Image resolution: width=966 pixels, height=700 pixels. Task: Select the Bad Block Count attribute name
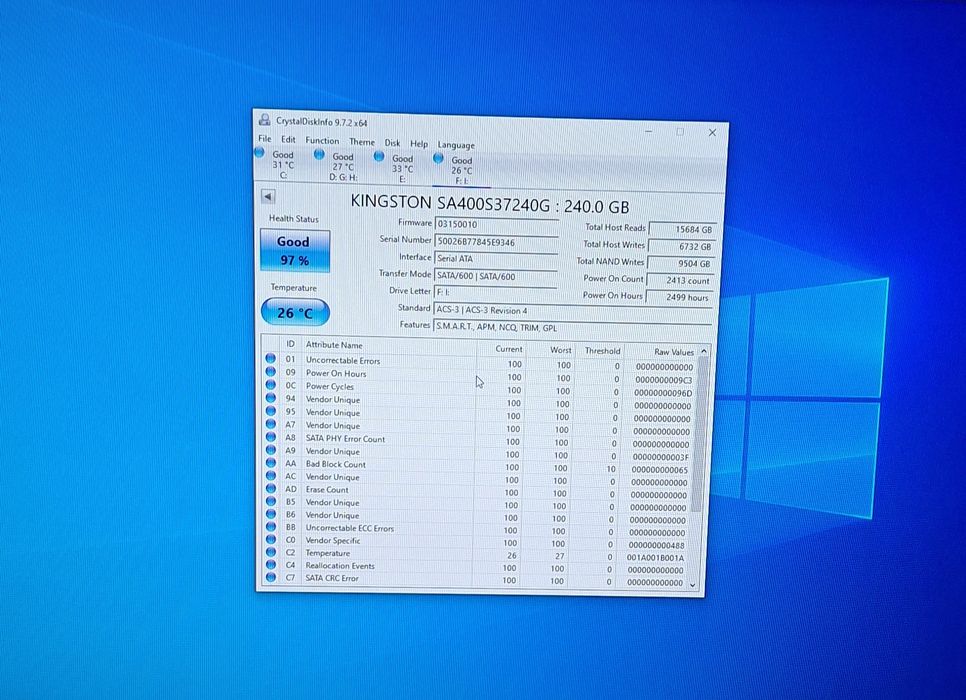(336, 464)
